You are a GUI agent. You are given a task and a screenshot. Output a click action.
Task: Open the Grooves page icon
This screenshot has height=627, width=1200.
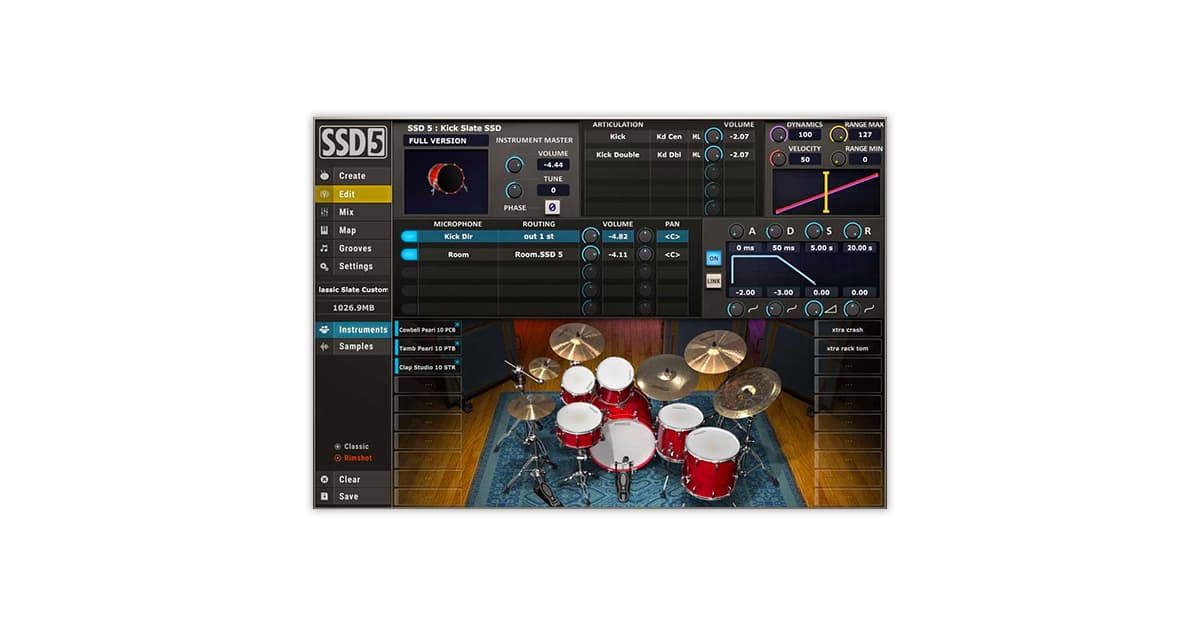click(x=323, y=247)
